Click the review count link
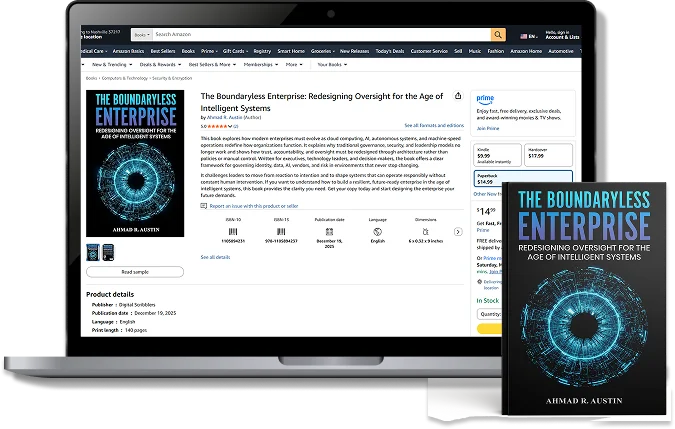 pos(236,127)
